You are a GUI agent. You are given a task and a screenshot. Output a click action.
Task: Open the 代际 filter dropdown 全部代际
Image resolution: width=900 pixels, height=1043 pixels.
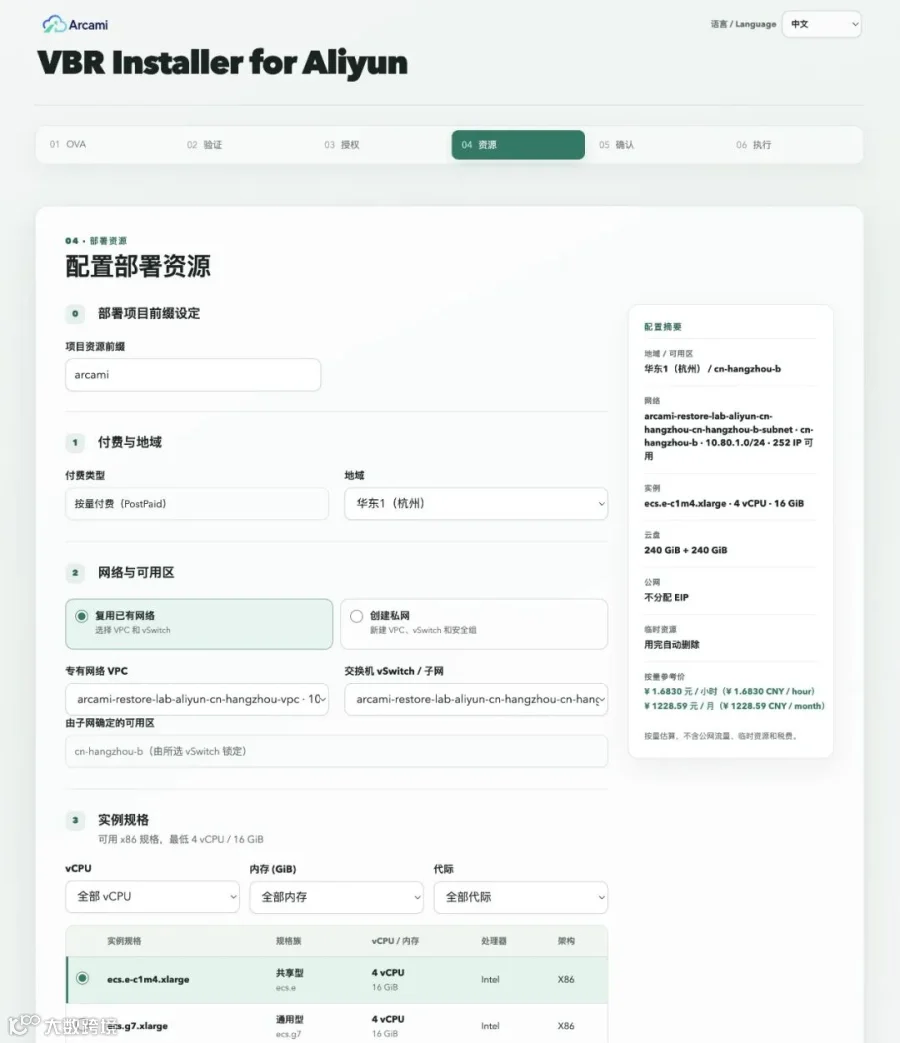pos(520,897)
